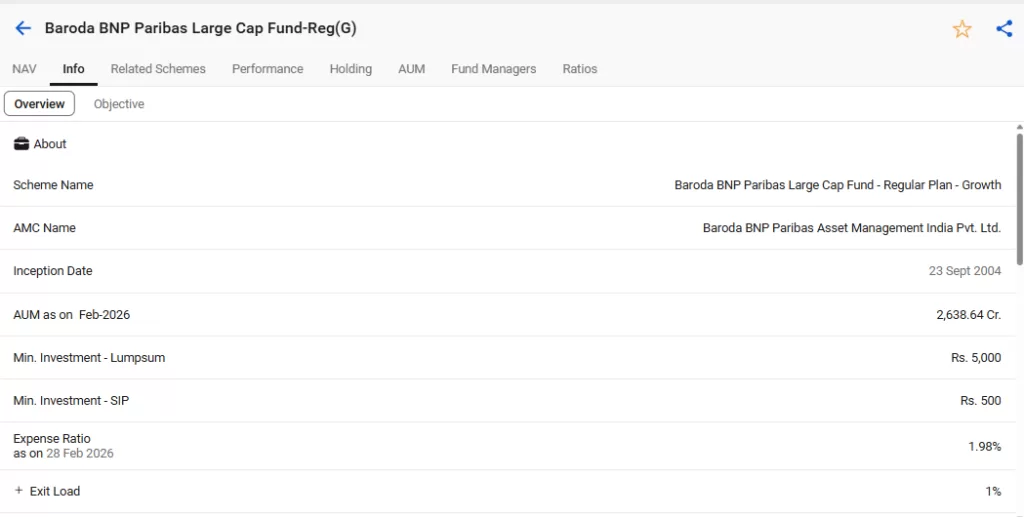1024x517 pixels.
Task: View the Fund Managers tab
Action: click(x=494, y=69)
